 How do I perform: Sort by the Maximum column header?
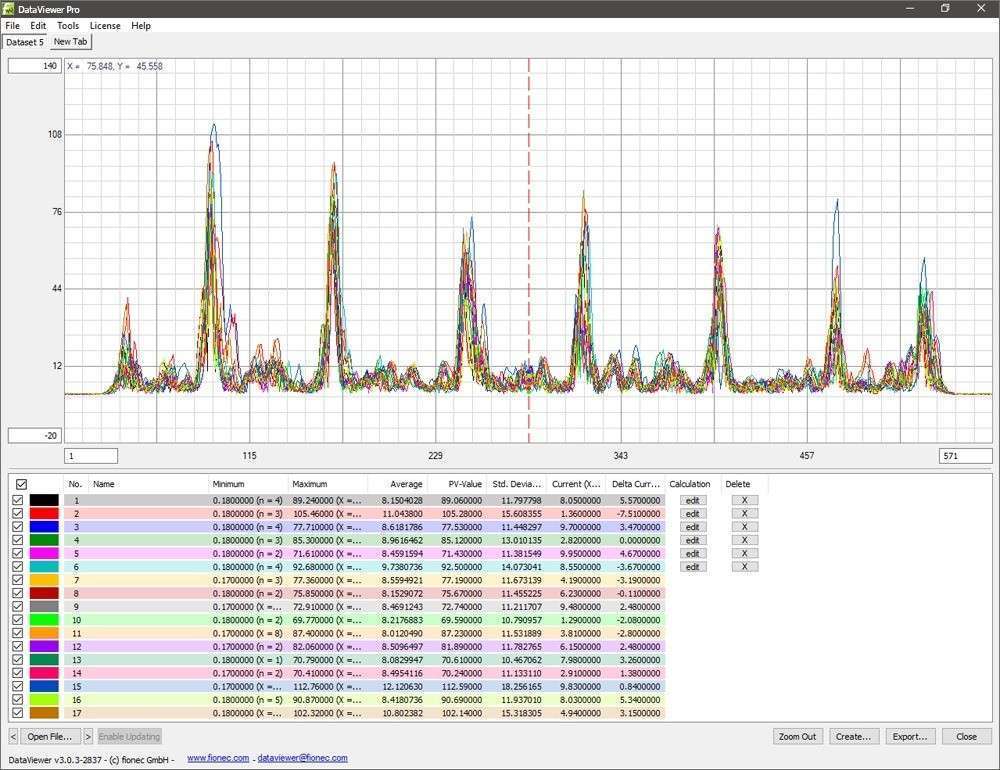328,484
